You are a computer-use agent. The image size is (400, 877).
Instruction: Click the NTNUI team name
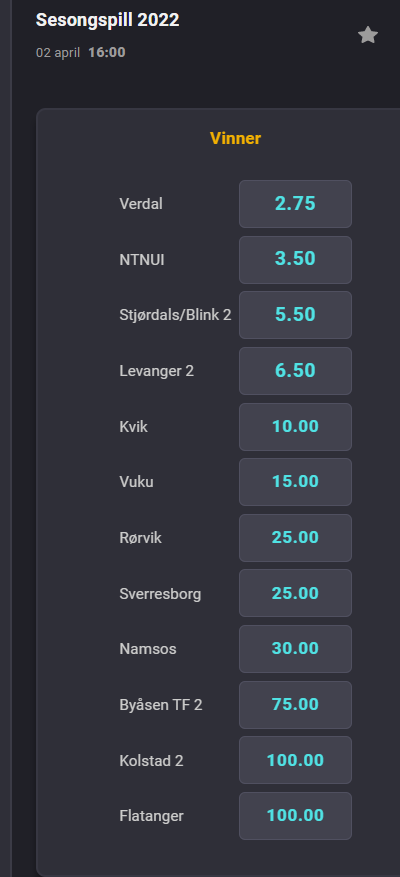click(142, 260)
